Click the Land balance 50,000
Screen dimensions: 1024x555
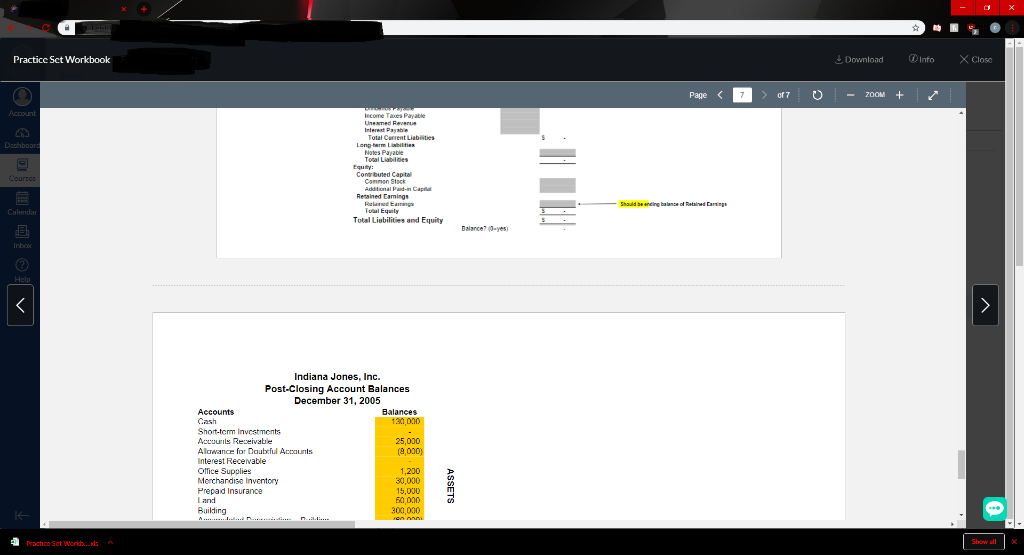click(x=400, y=501)
